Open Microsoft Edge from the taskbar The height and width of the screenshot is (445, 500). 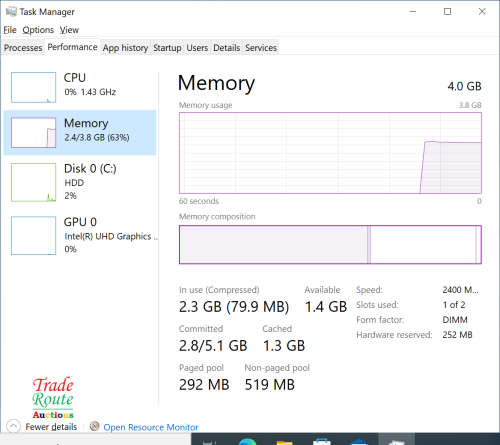click(x=247, y=442)
